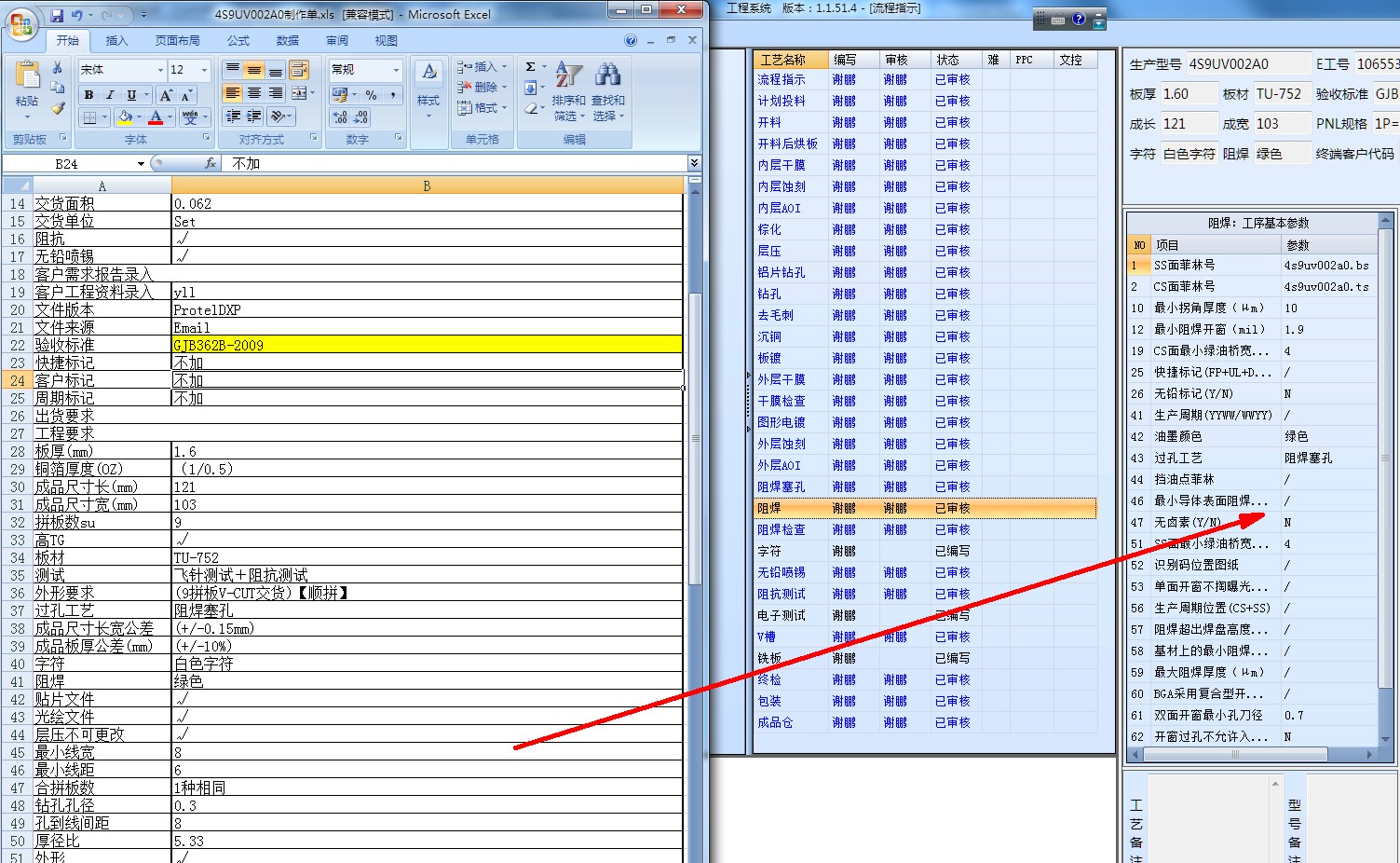Click the fx insert function icon
Viewport: 1400px width, 863px height.
point(211,163)
